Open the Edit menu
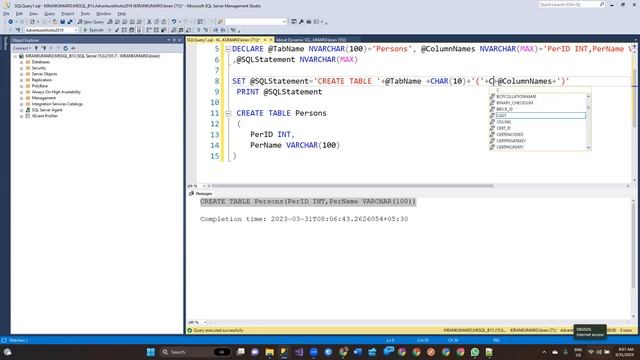This screenshot has width=640, height=360. pos(19,14)
